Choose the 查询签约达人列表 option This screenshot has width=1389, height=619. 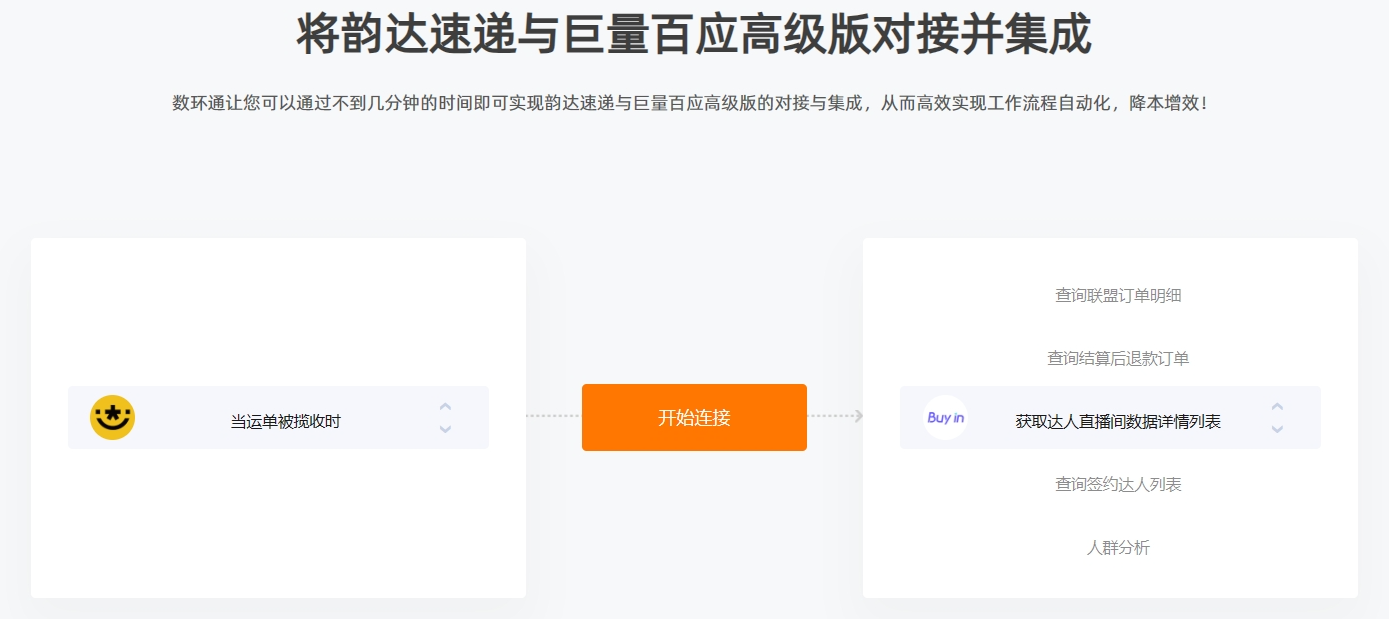coord(1118,484)
